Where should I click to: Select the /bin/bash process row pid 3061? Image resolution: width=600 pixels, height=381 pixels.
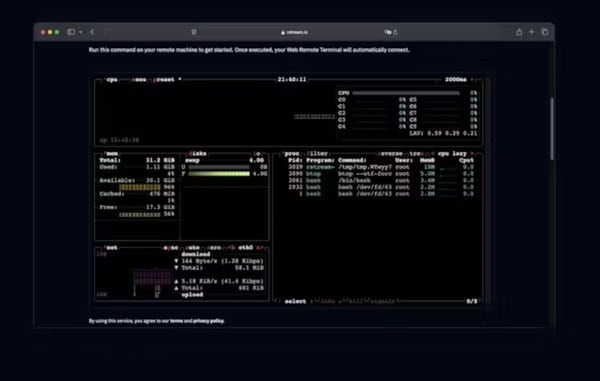click(x=381, y=180)
